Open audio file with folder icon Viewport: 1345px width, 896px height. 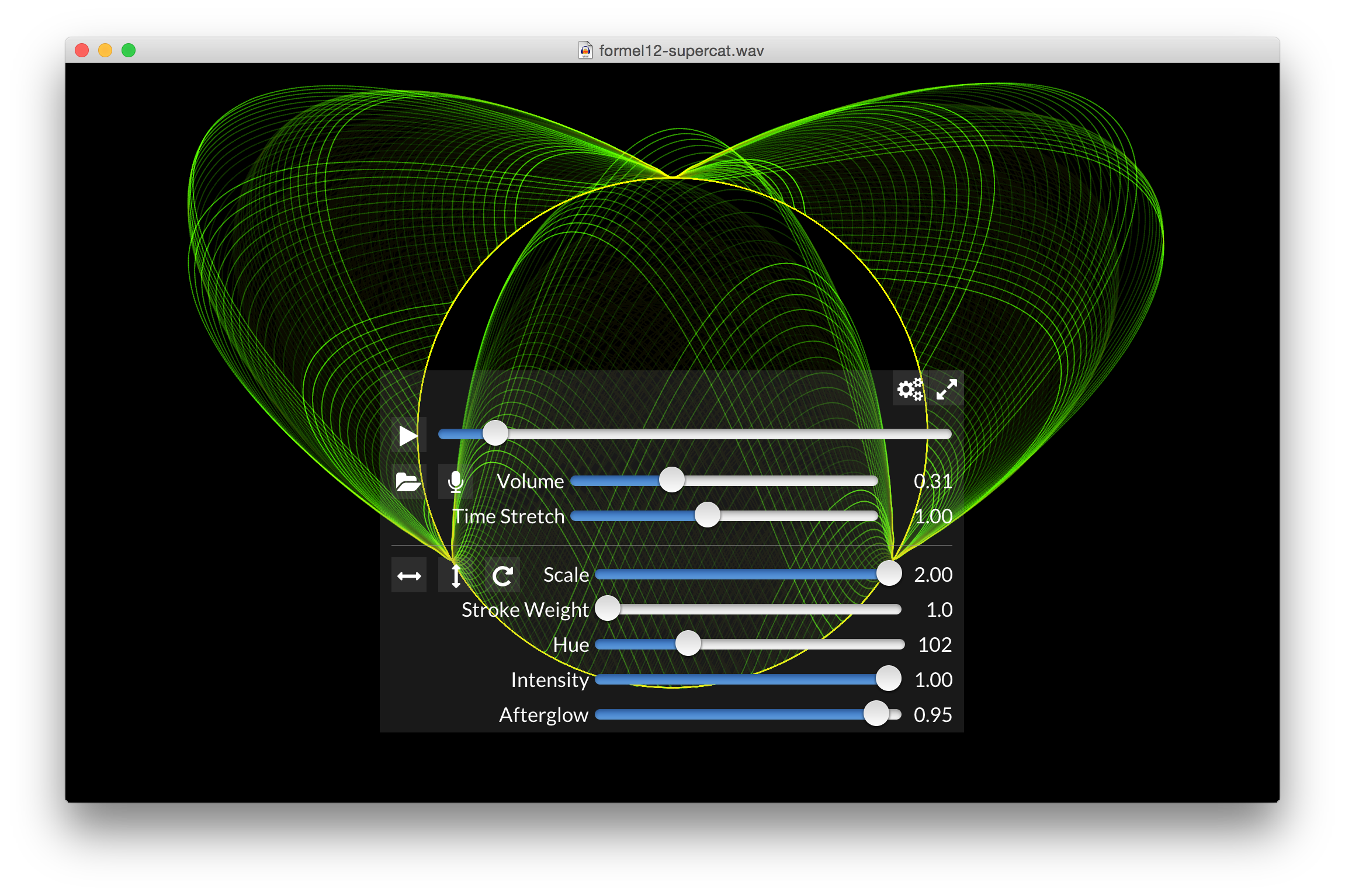pyautogui.click(x=408, y=482)
